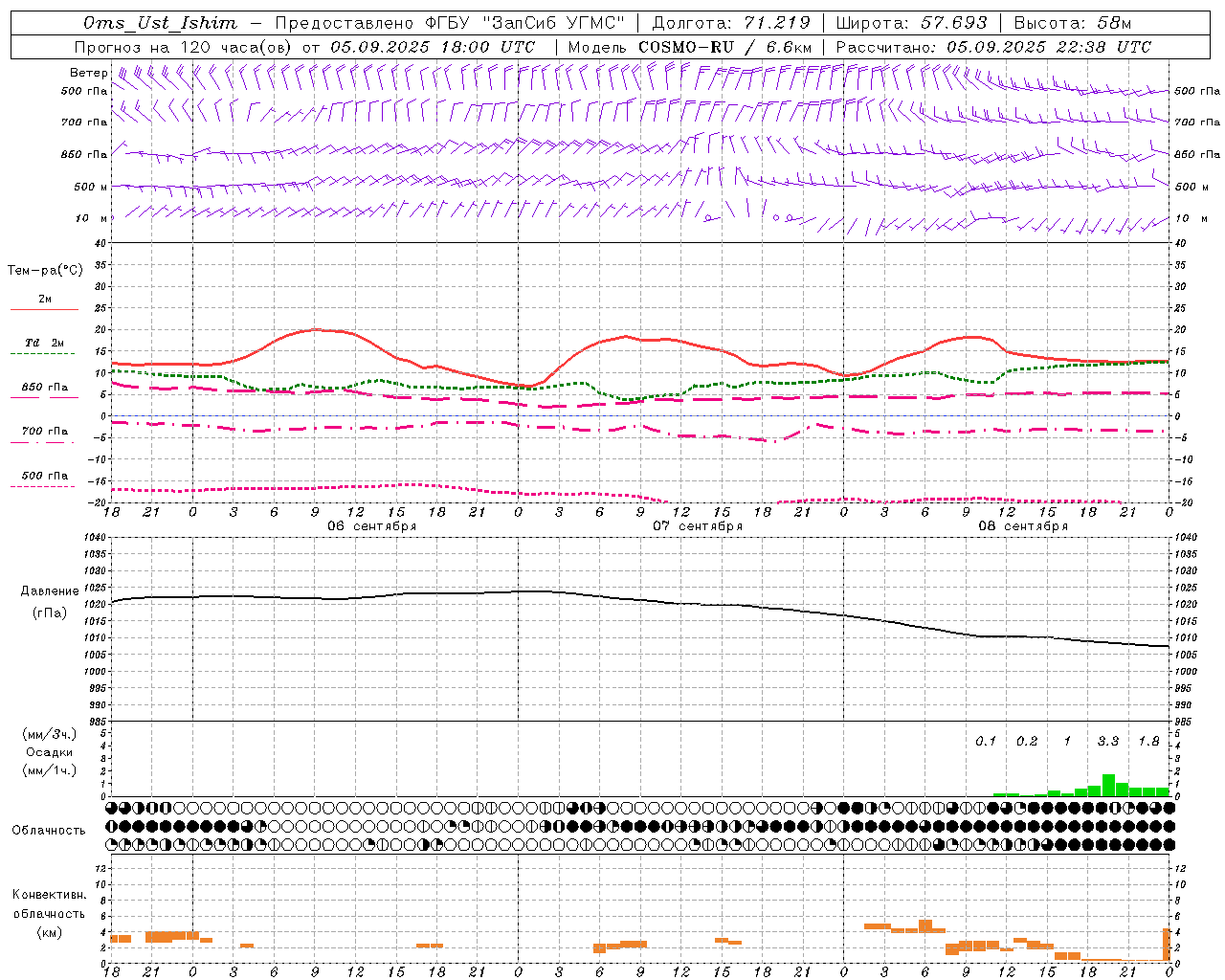Click the 3-hour precipitation value 1.8

(1148, 742)
